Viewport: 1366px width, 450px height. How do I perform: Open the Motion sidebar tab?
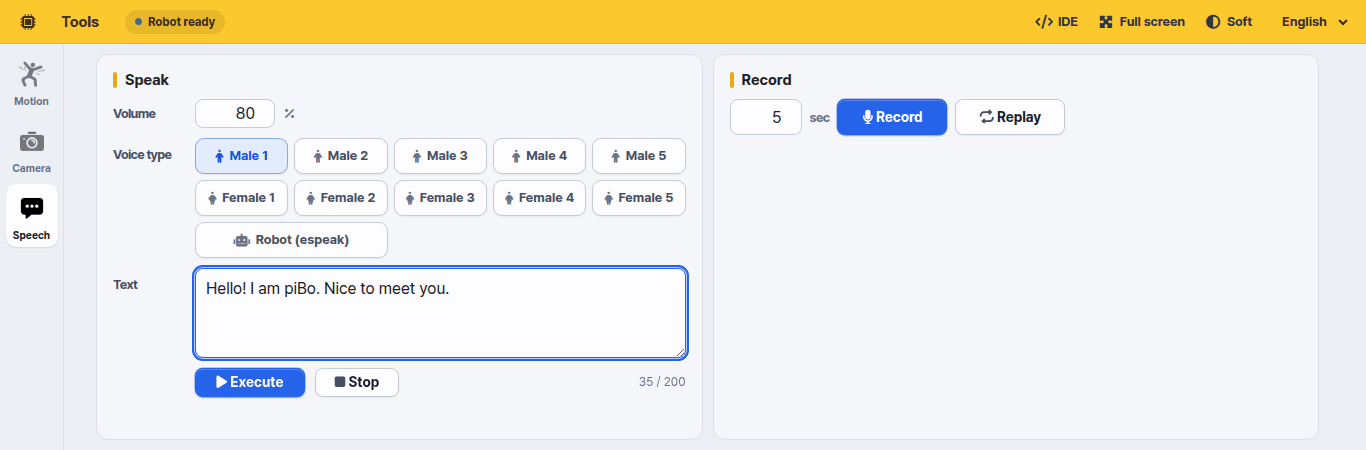point(32,84)
